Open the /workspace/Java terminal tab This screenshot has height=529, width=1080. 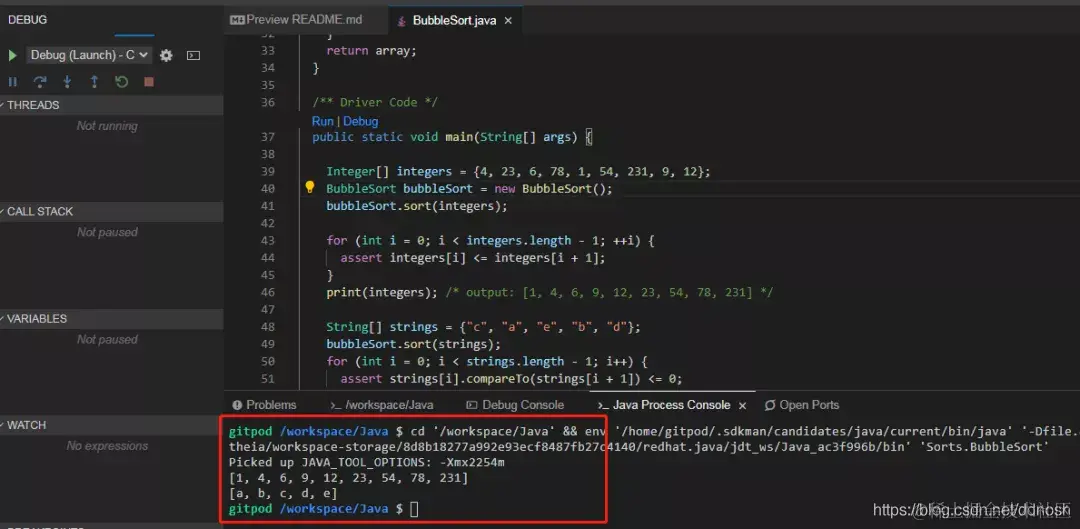382,405
